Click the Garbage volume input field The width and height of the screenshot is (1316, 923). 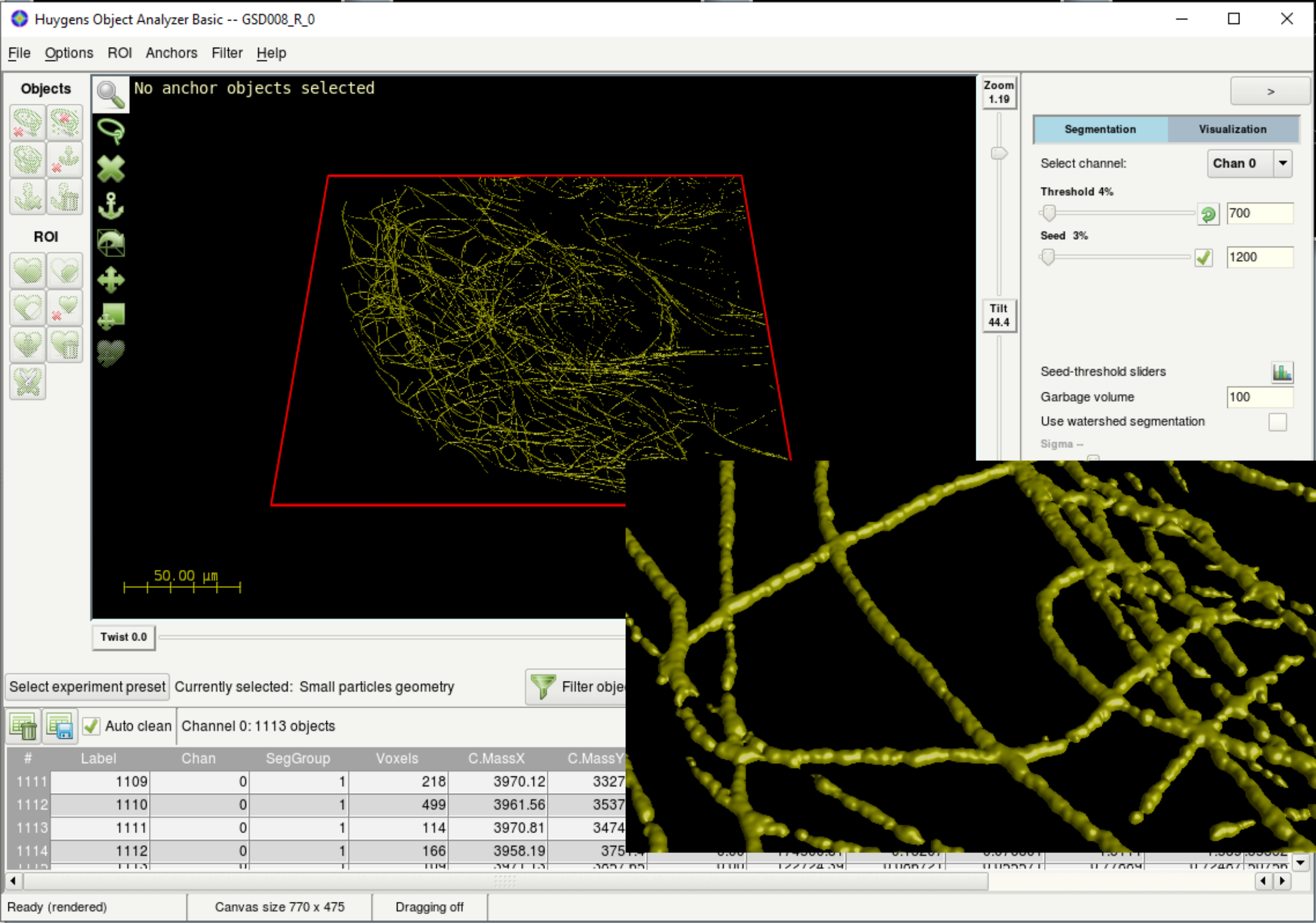[1259, 397]
